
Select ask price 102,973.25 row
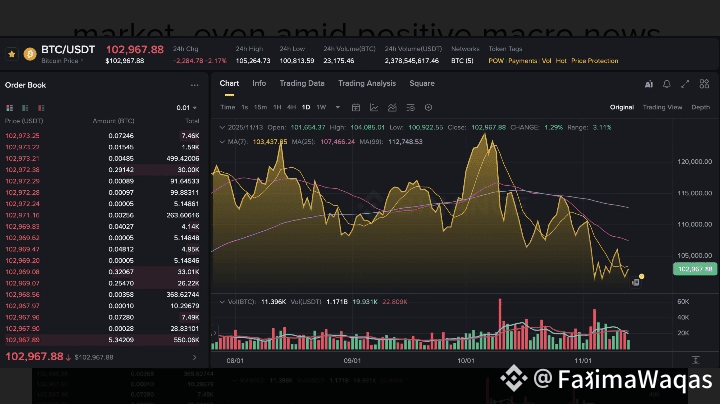coord(102,135)
